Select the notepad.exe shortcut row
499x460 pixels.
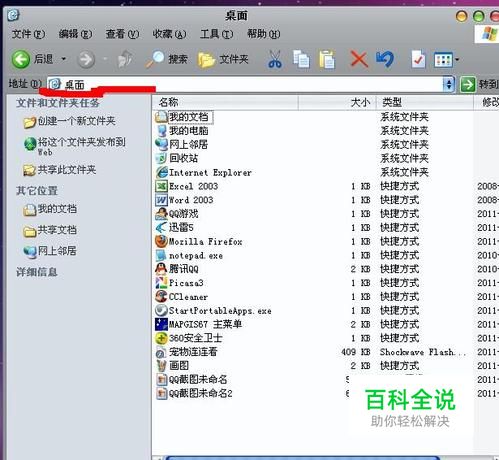[189, 255]
